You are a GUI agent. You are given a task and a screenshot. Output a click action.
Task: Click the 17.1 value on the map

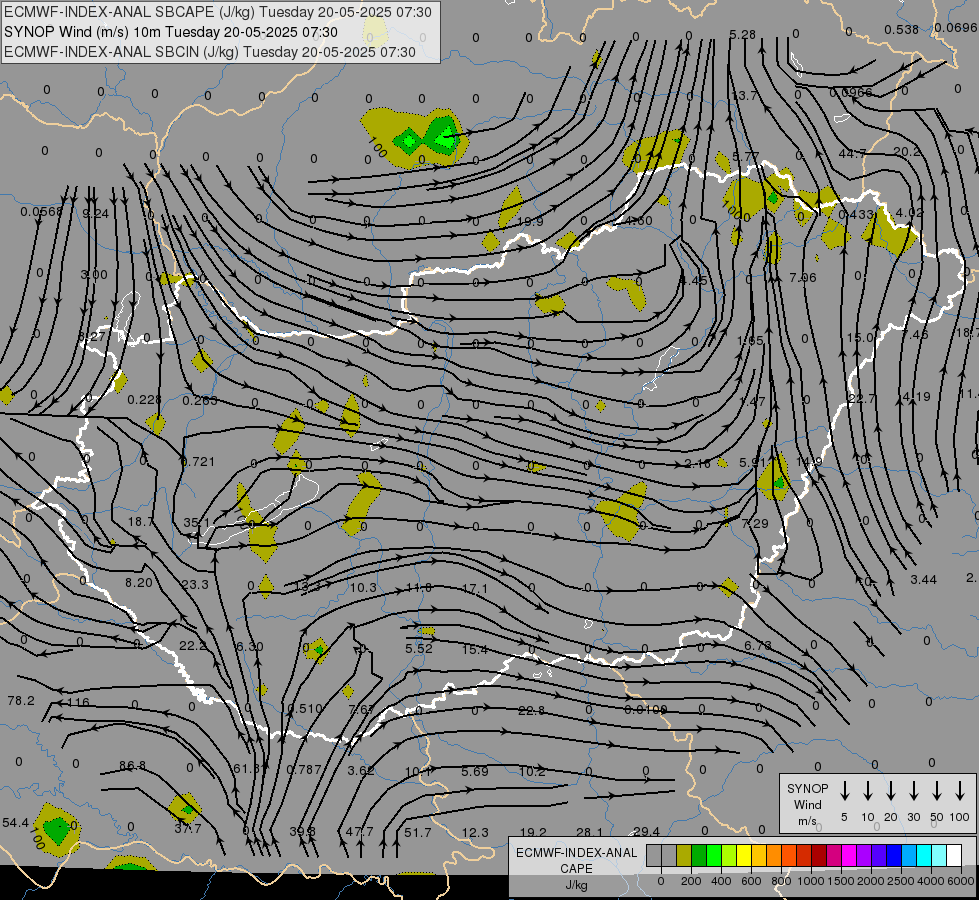pyautogui.click(x=475, y=588)
